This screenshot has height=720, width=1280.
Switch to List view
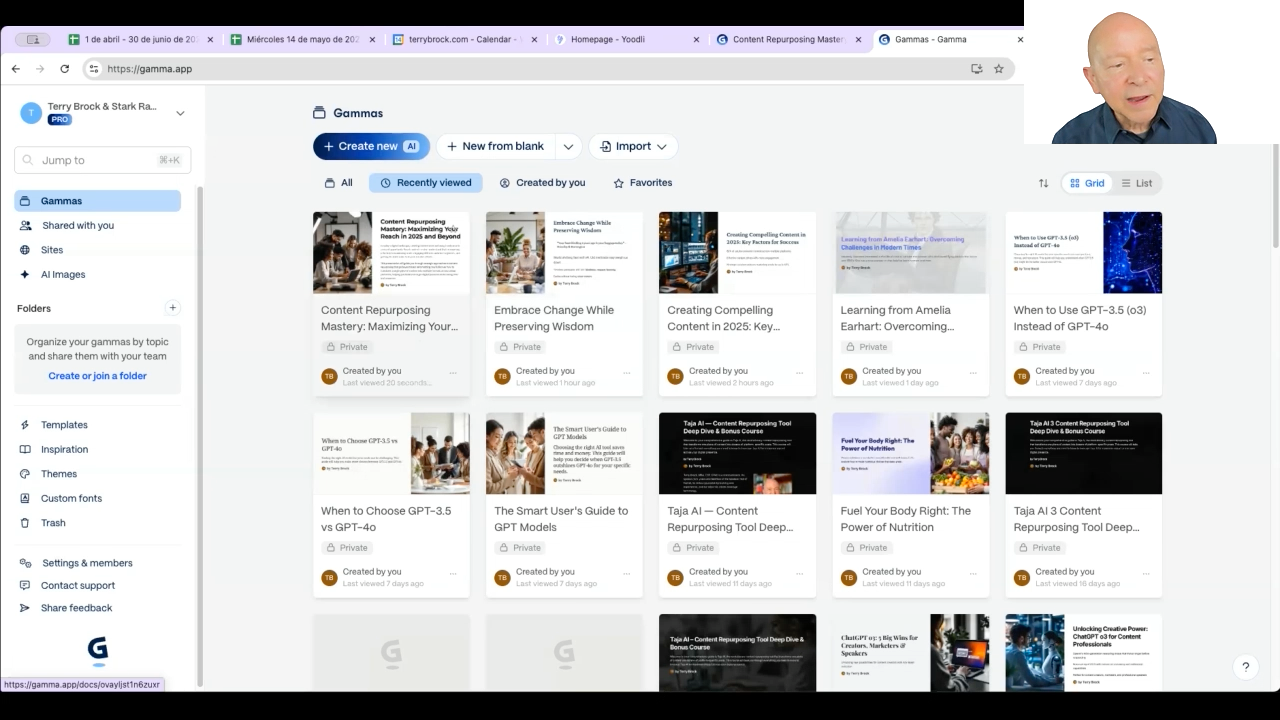1136,183
